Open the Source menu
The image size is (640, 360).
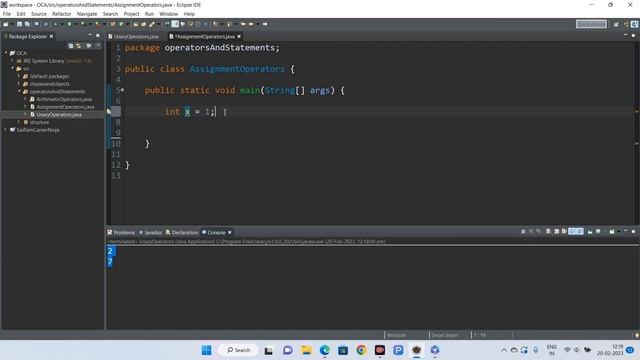pyautogui.click(x=39, y=14)
